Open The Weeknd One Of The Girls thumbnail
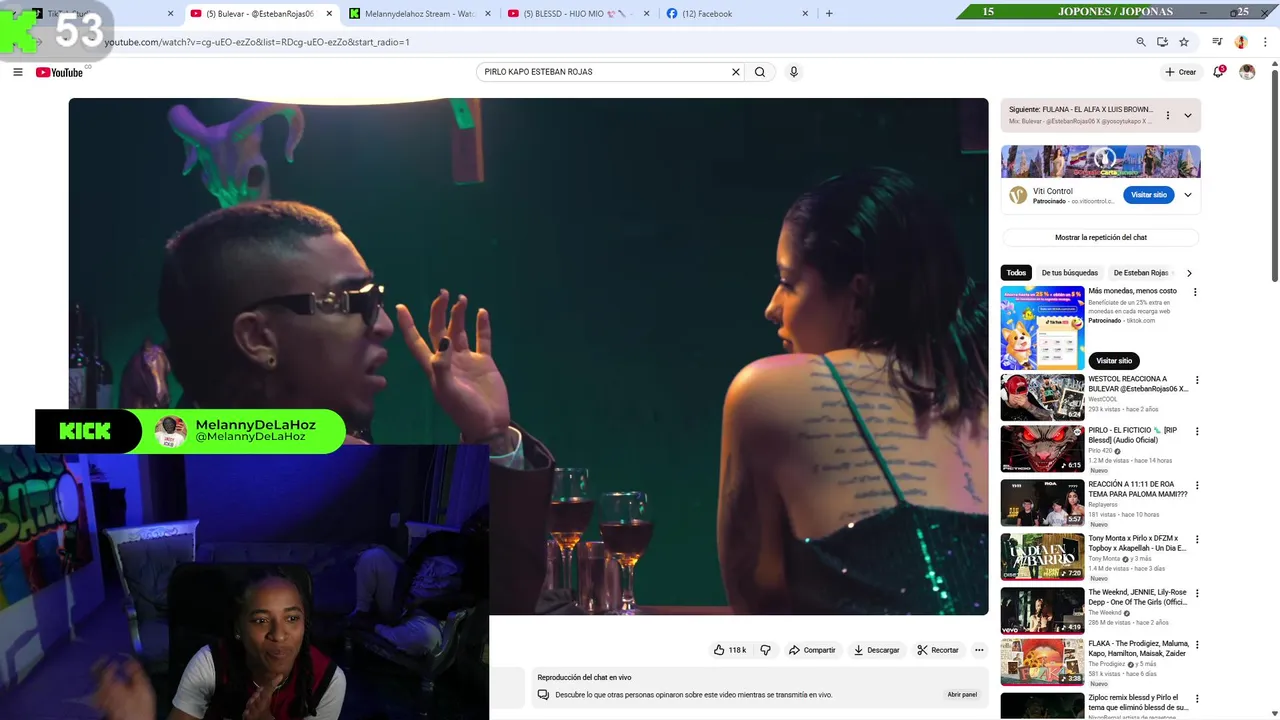The width and height of the screenshot is (1280, 720). pos(1043,611)
